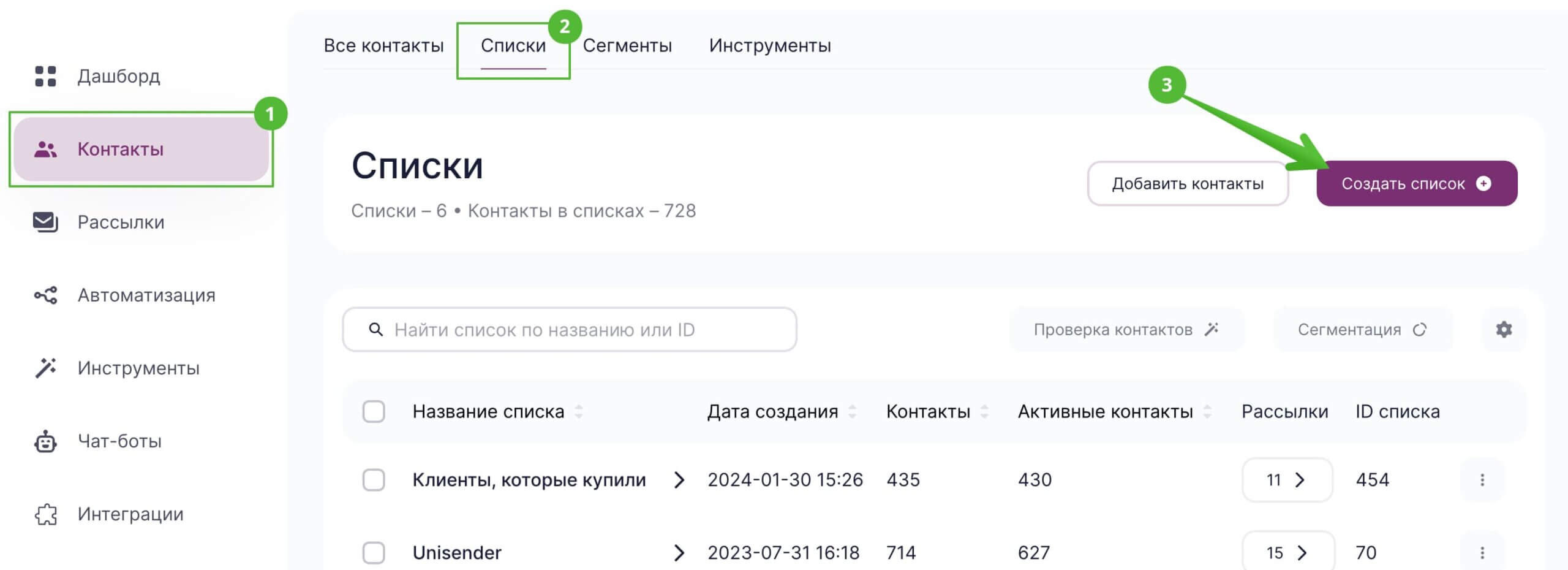
Task: Sort by Дата создания arrows
Action: pos(852,411)
